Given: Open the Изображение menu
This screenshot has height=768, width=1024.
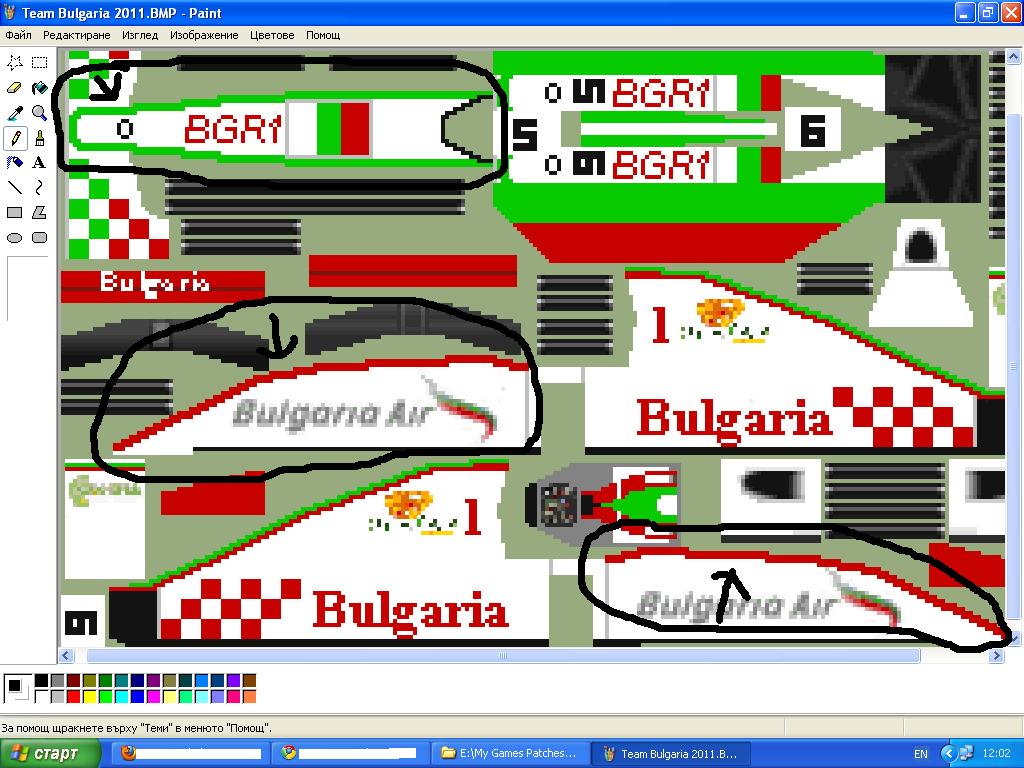Looking at the screenshot, I should coord(204,35).
